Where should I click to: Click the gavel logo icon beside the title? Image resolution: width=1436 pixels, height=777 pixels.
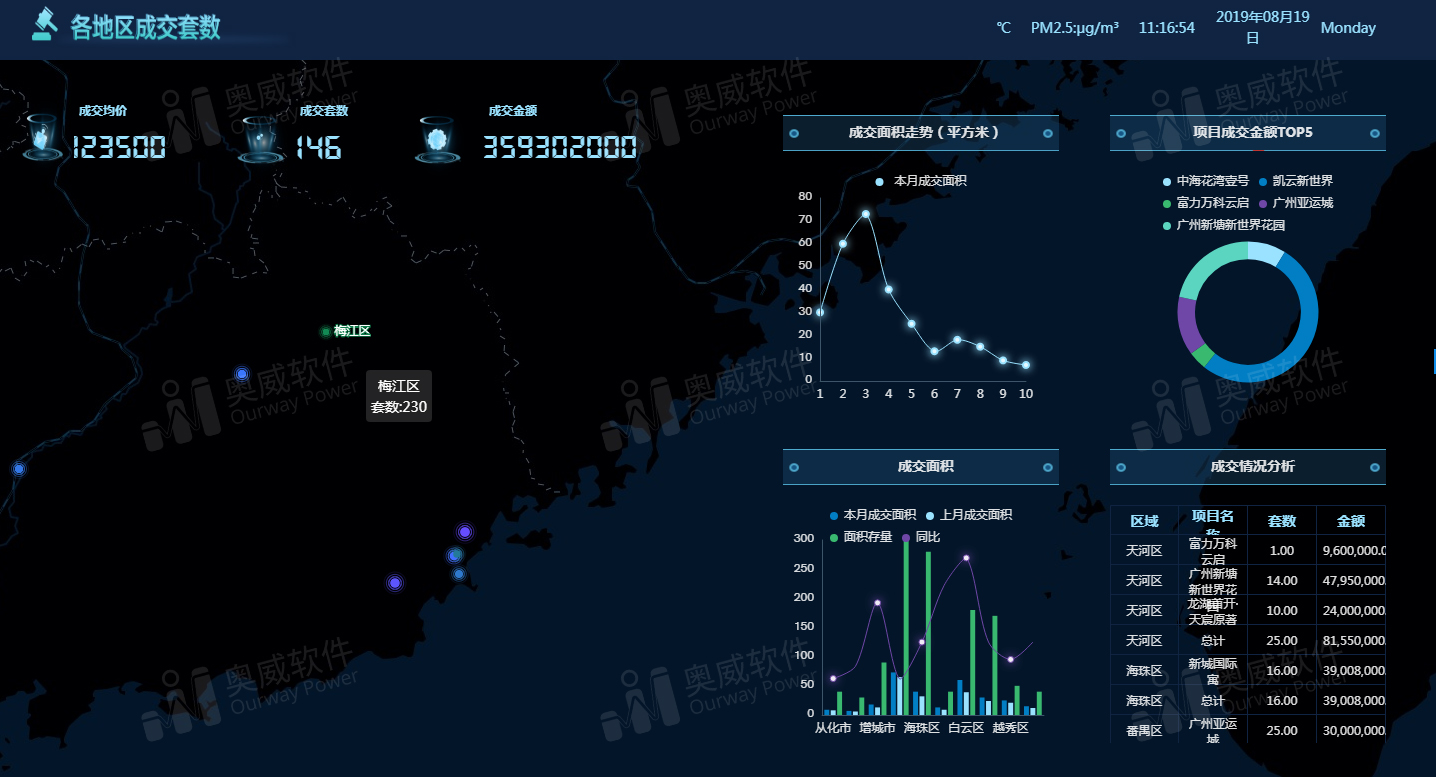(43, 25)
